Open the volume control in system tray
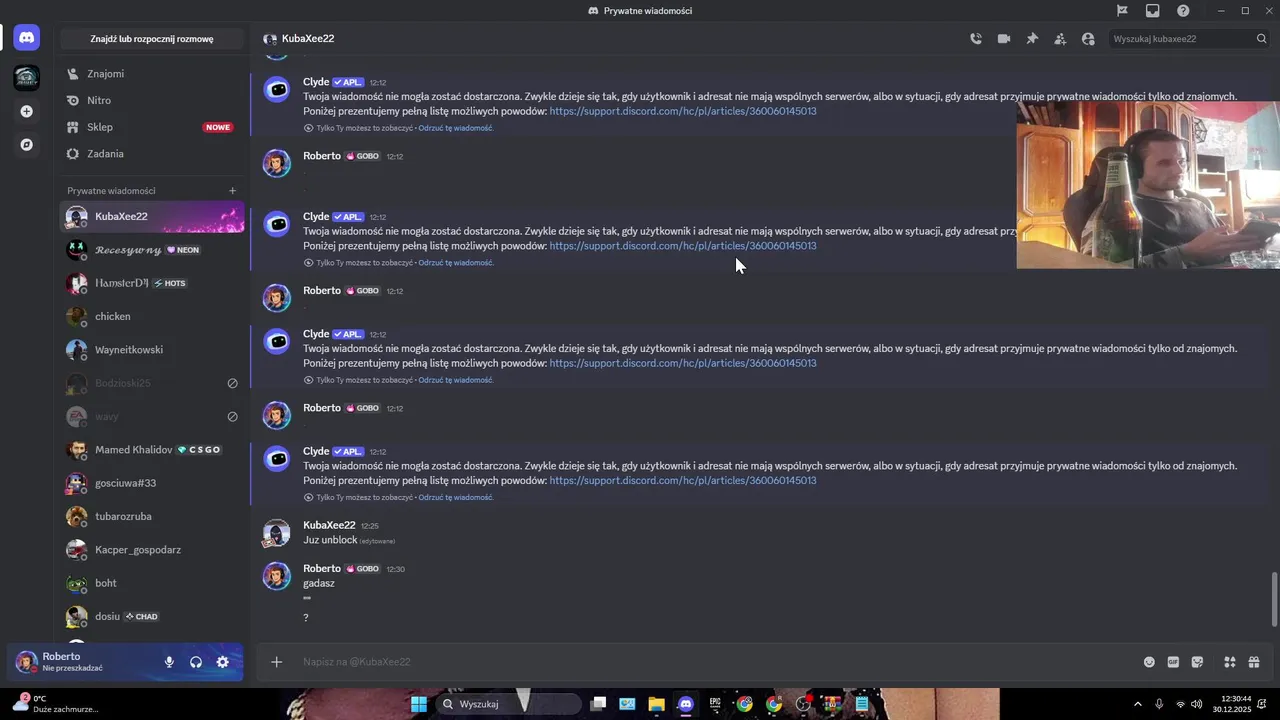The width and height of the screenshot is (1280, 720). coord(1199,704)
